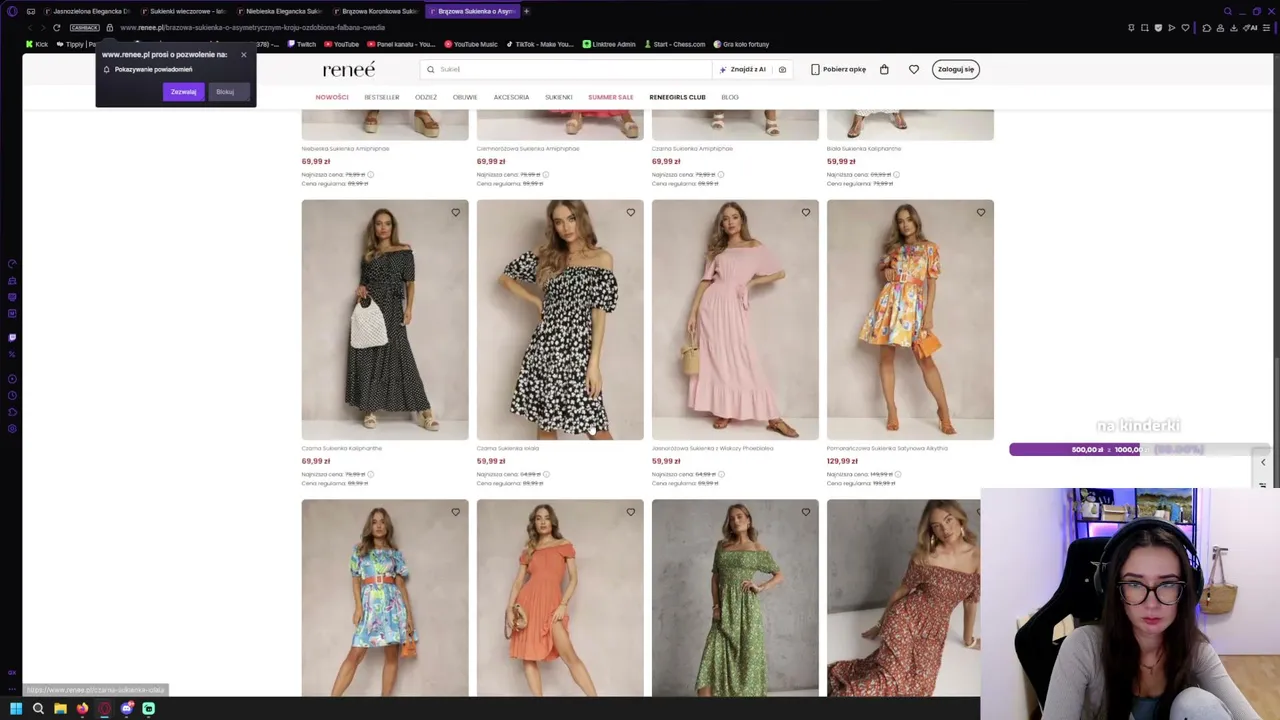Open the Biała Sukienka Kaliphanthe product title
Viewport: 1280px width, 720px height.
tap(864, 149)
